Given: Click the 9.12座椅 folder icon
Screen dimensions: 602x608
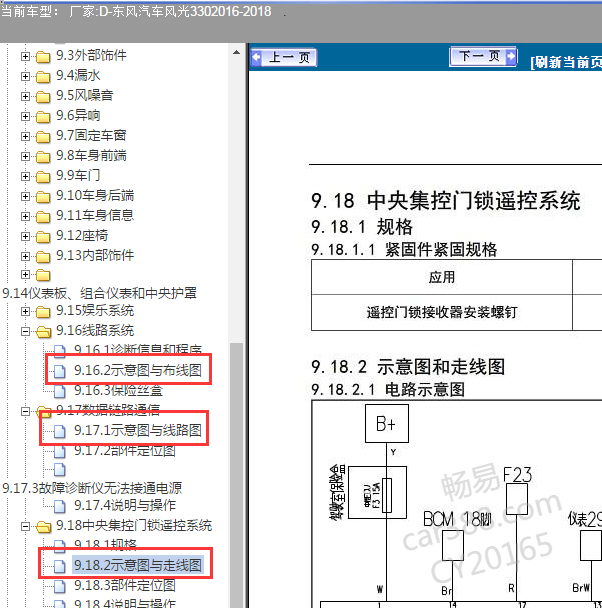Looking at the screenshot, I should click(x=43, y=237).
